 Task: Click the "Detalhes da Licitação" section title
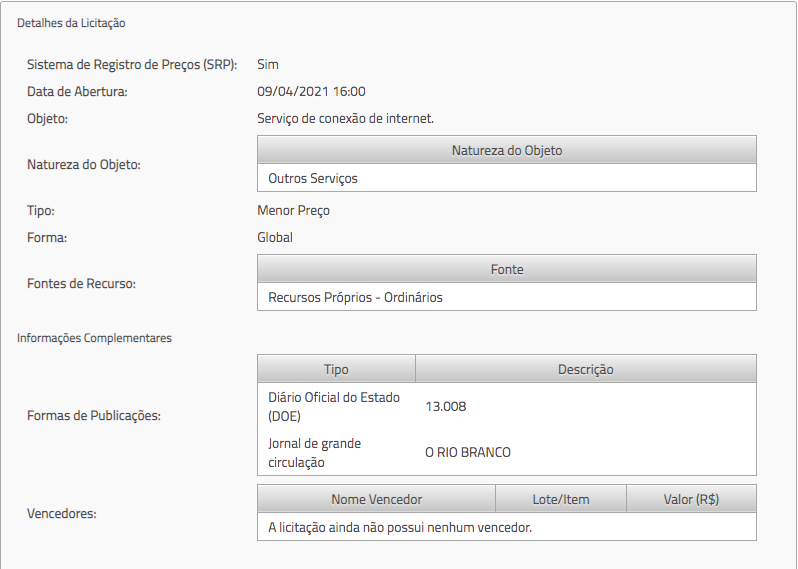pyautogui.click(x=71, y=22)
